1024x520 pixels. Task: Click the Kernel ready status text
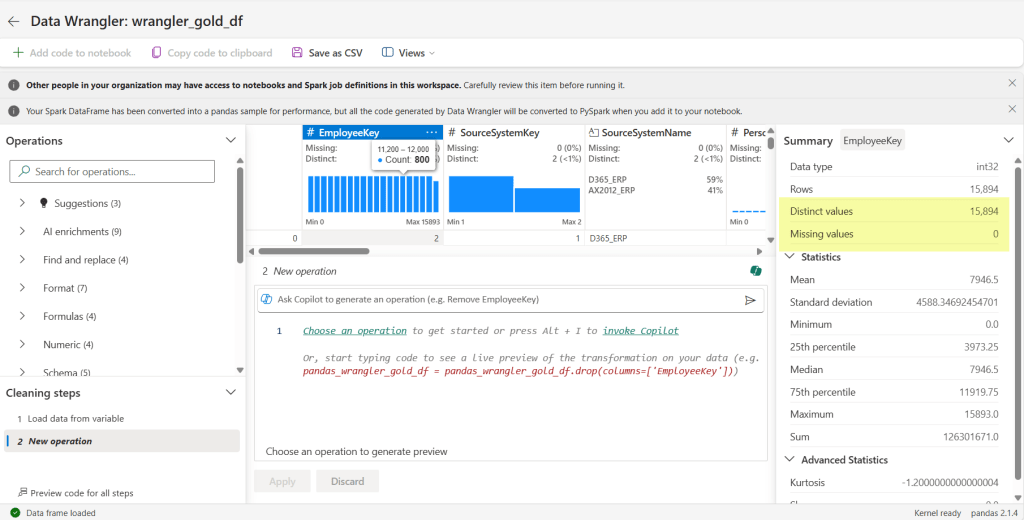[938, 513]
